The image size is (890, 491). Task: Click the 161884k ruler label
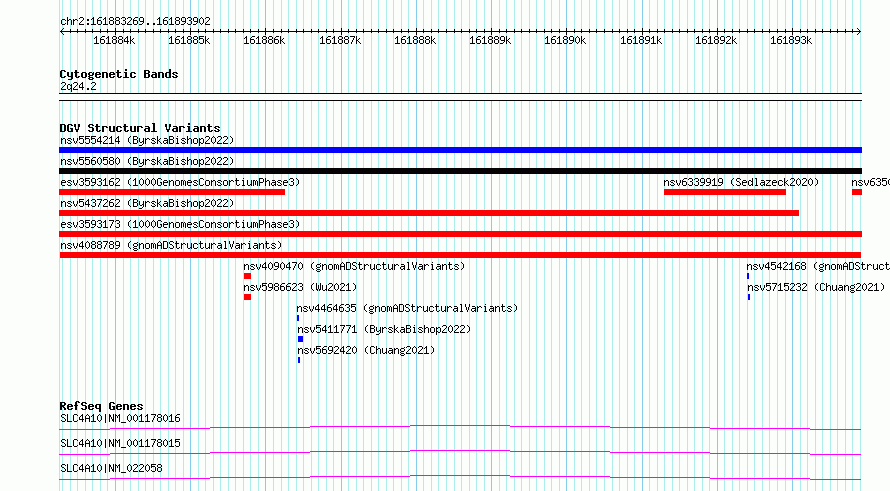[114, 40]
